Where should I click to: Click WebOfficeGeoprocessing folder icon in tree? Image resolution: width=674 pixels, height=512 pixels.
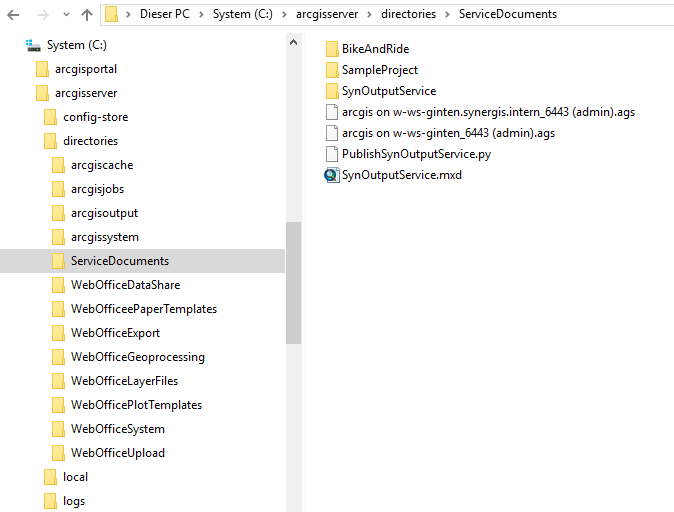click(58, 357)
